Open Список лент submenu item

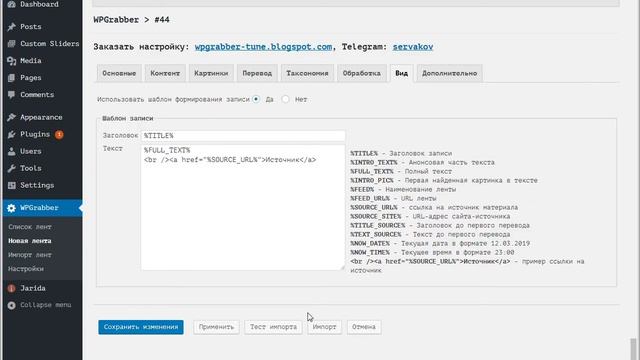click(x=30, y=227)
